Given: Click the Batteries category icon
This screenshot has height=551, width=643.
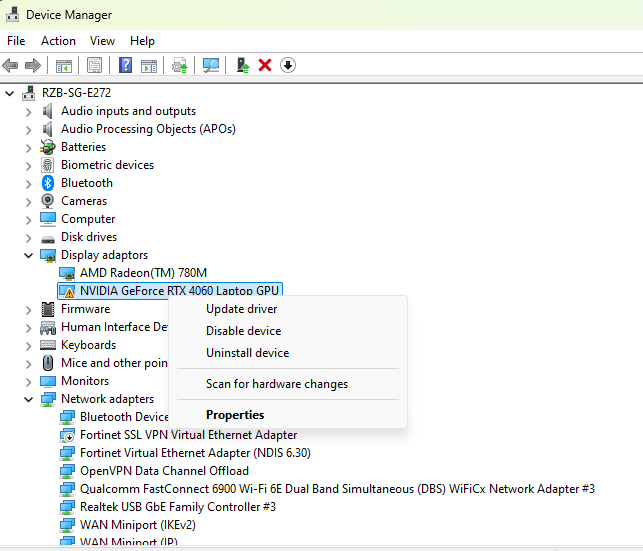Looking at the screenshot, I should tap(48, 147).
